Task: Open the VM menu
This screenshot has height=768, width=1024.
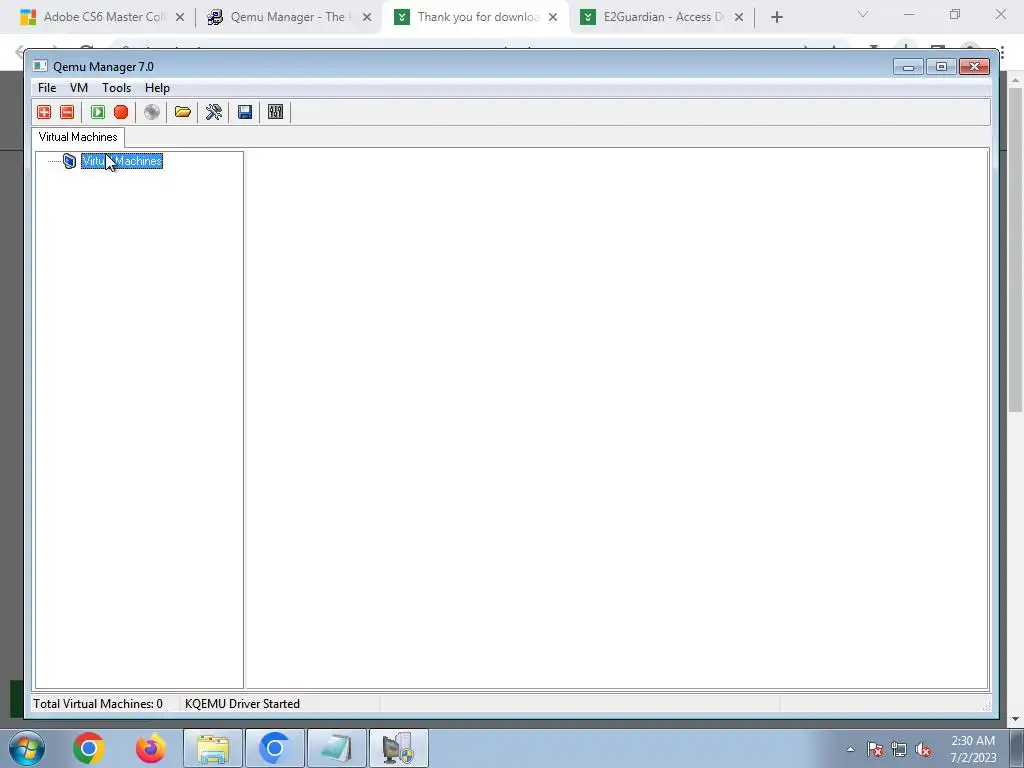Action: click(x=79, y=88)
